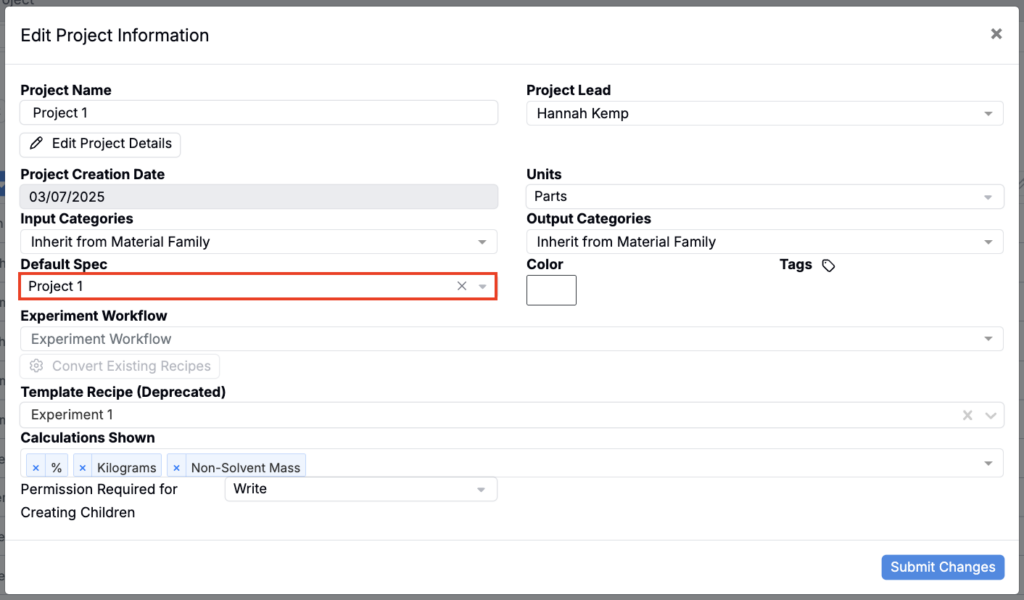The width and height of the screenshot is (1024, 600).
Task: Expand the Input Categories dropdown
Action: (258, 242)
